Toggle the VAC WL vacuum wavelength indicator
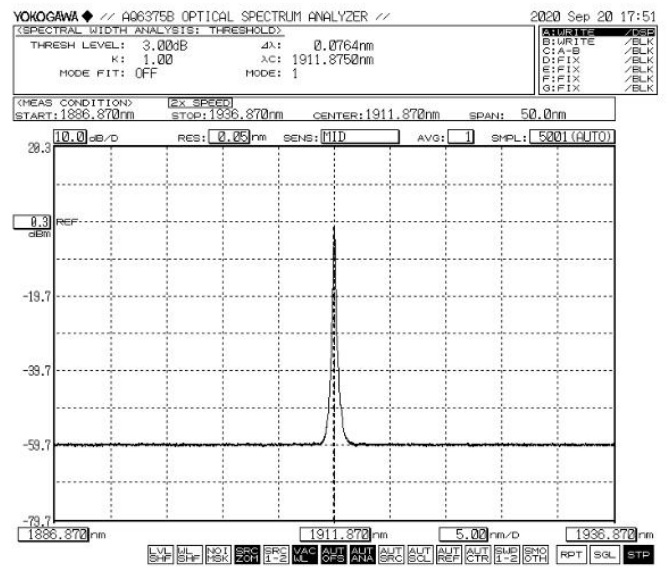 [305, 554]
